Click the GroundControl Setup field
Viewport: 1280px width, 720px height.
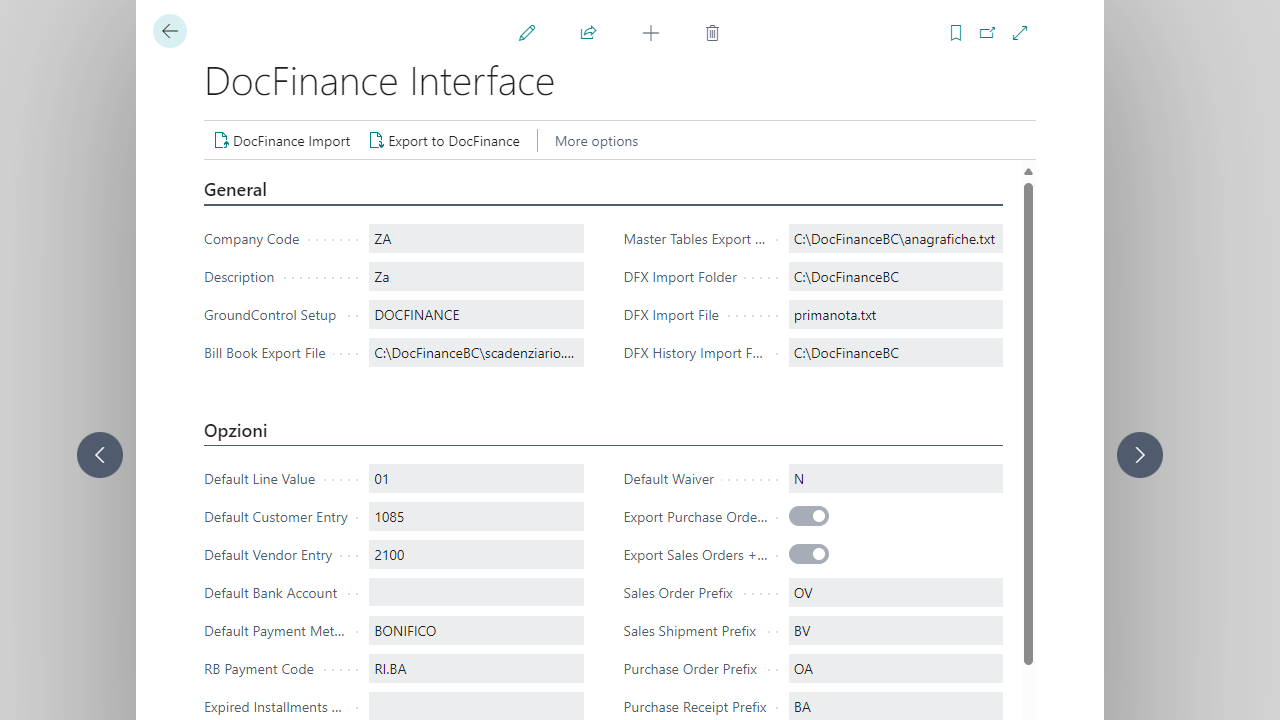coord(476,315)
